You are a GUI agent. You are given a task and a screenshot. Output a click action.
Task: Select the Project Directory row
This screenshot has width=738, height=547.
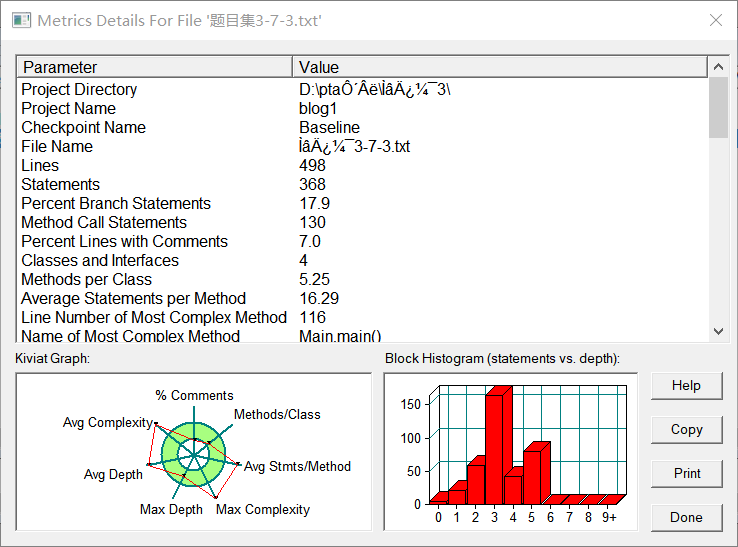pos(362,89)
